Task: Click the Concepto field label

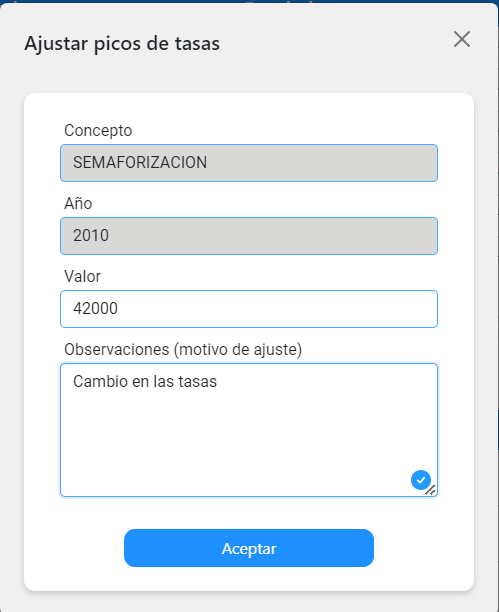Action: (x=98, y=131)
